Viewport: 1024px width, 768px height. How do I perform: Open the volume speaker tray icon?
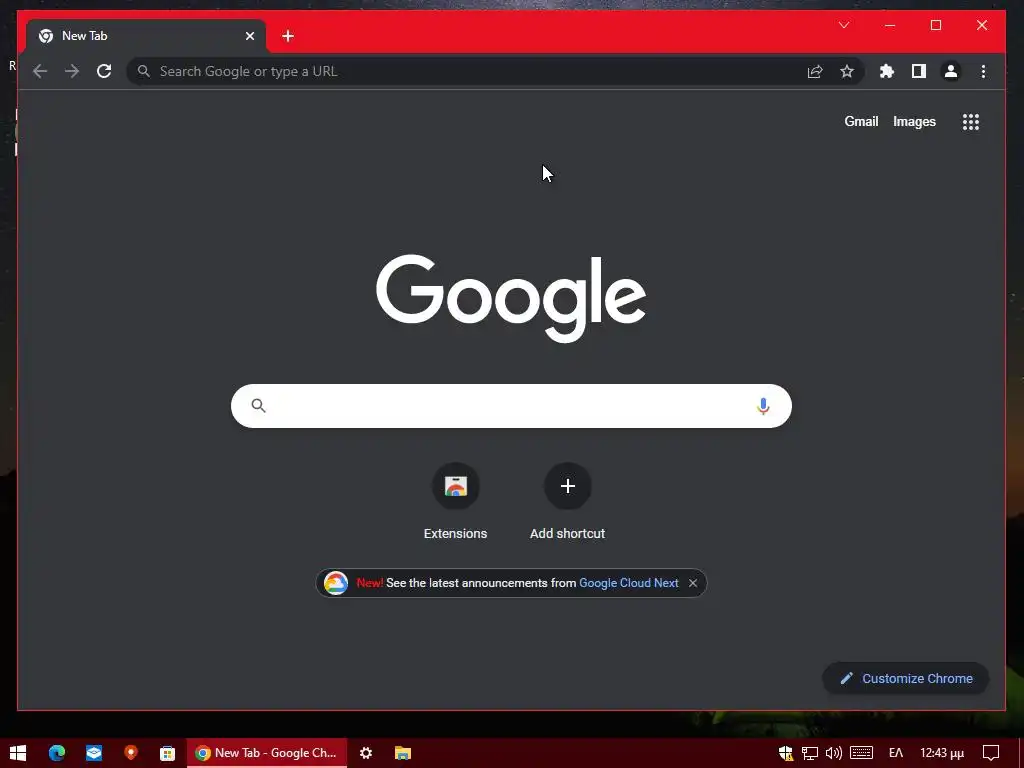point(834,753)
